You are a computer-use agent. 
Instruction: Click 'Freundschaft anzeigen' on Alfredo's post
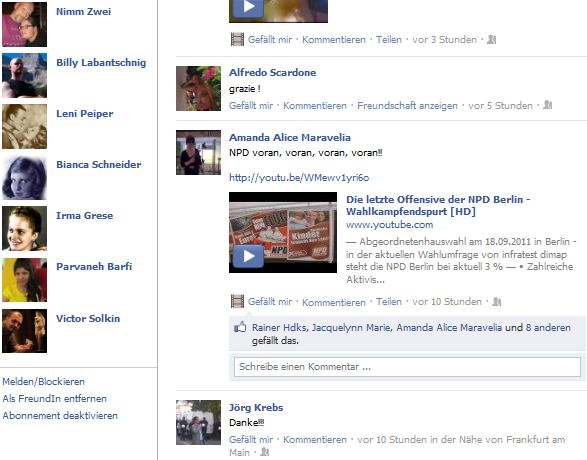pos(407,106)
